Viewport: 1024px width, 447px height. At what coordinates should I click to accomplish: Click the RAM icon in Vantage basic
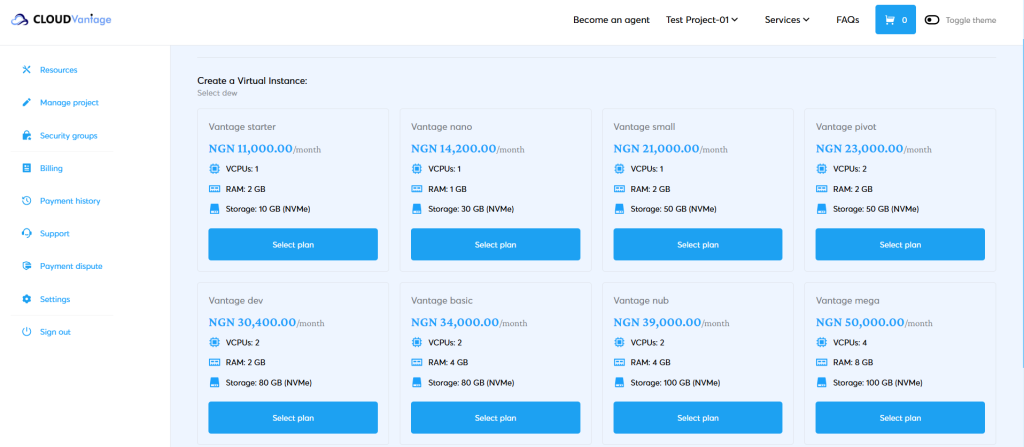click(417, 362)
